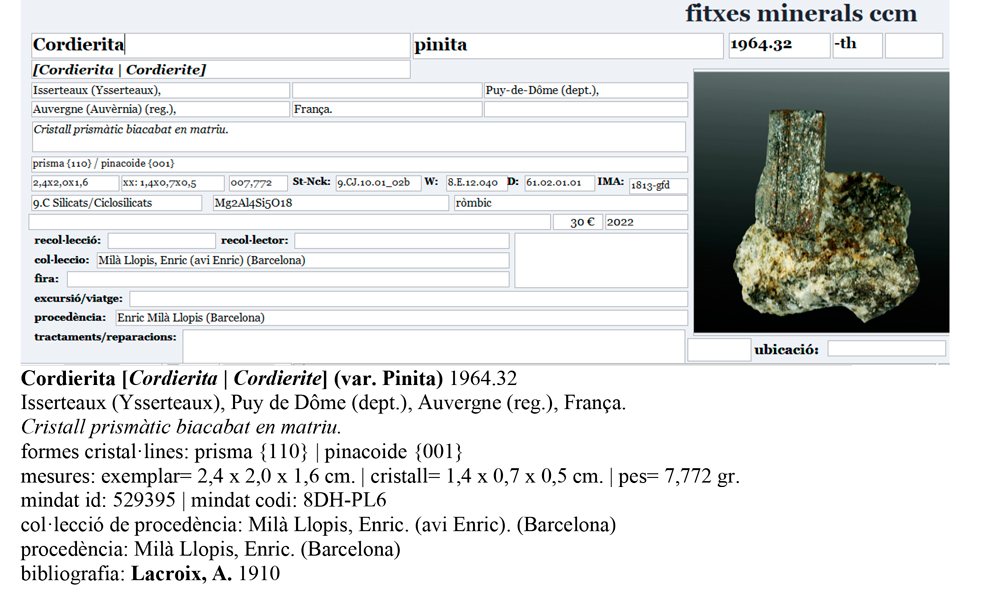The height and width of the screenshot is (591, 1000).
Task: Click the 'fitxes minerals ccm' header title
Action: 801,13
